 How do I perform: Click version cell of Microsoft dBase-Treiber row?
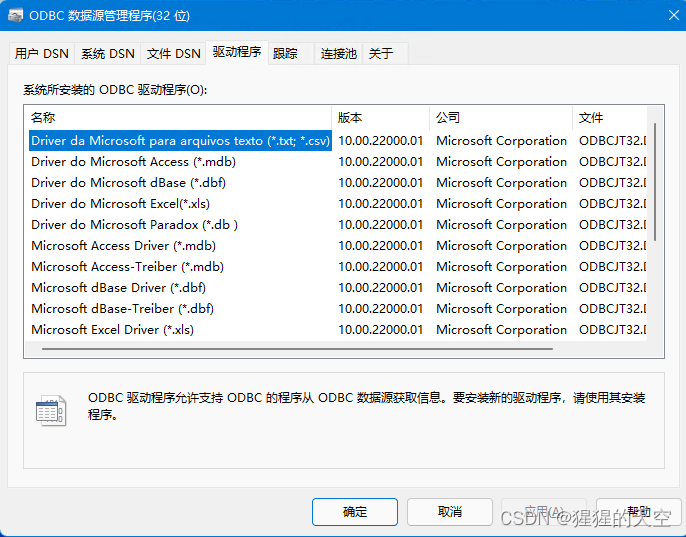coord(380,309)
